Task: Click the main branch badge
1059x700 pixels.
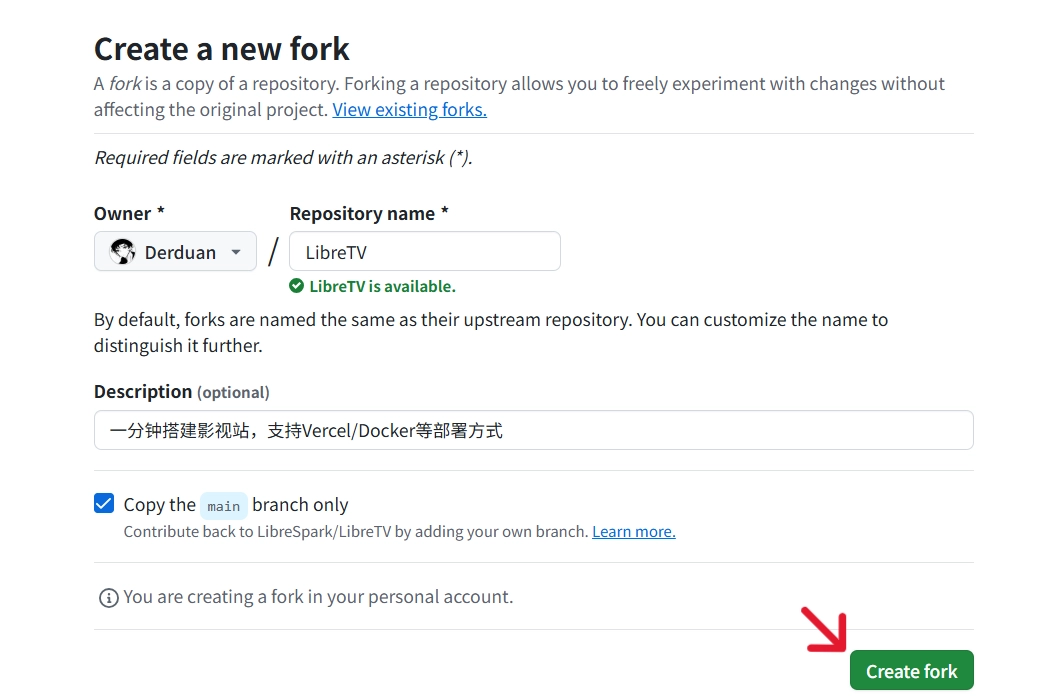Action: 223,505
